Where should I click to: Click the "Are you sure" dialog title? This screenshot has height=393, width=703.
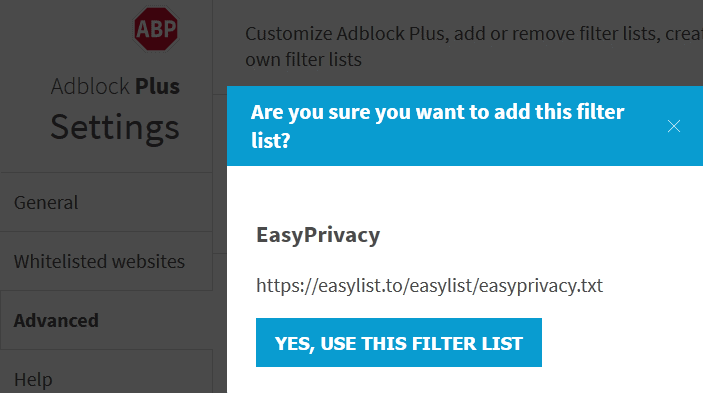[x=437, y=126]
